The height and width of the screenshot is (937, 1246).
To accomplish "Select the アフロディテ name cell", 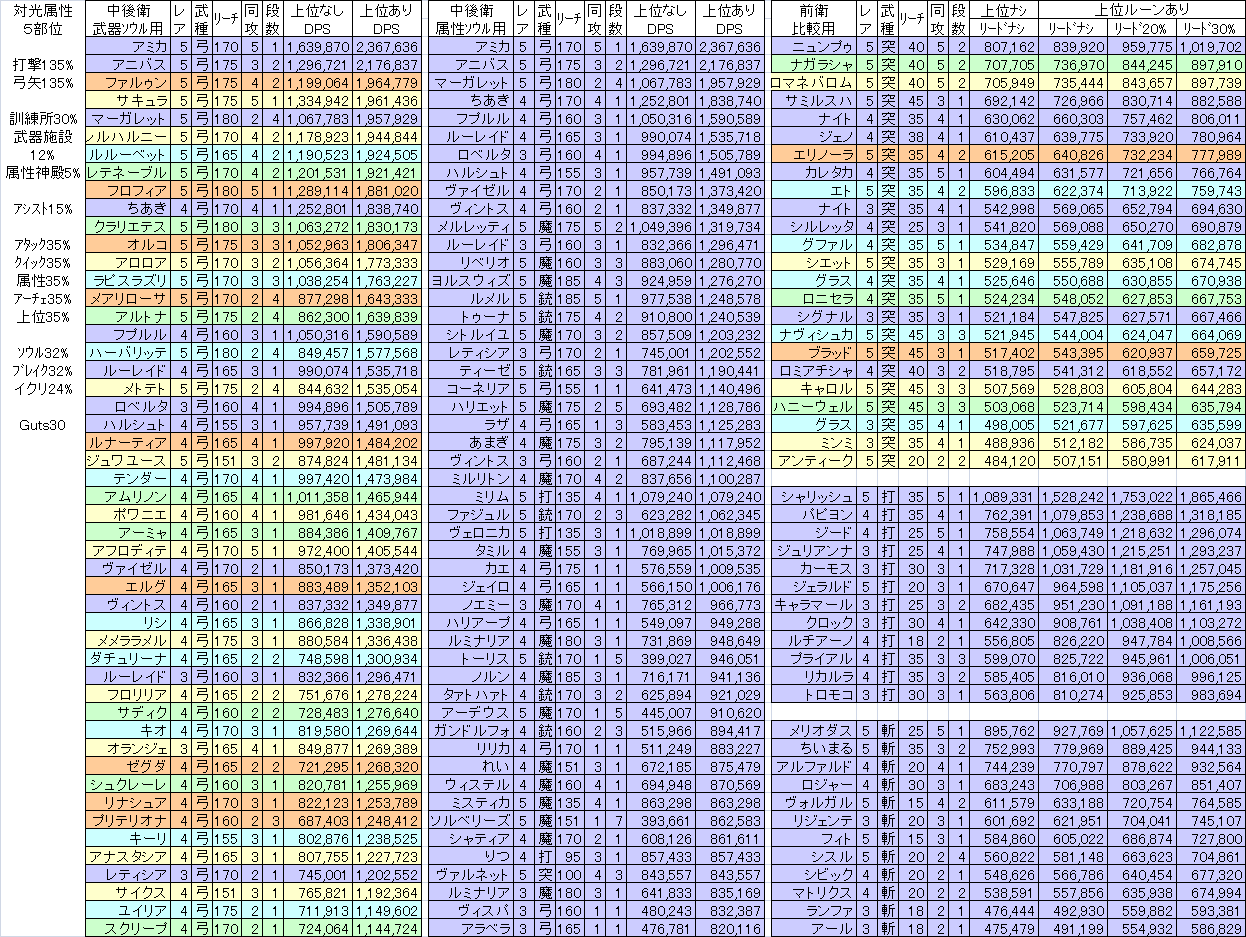I will tap(128, 551).
